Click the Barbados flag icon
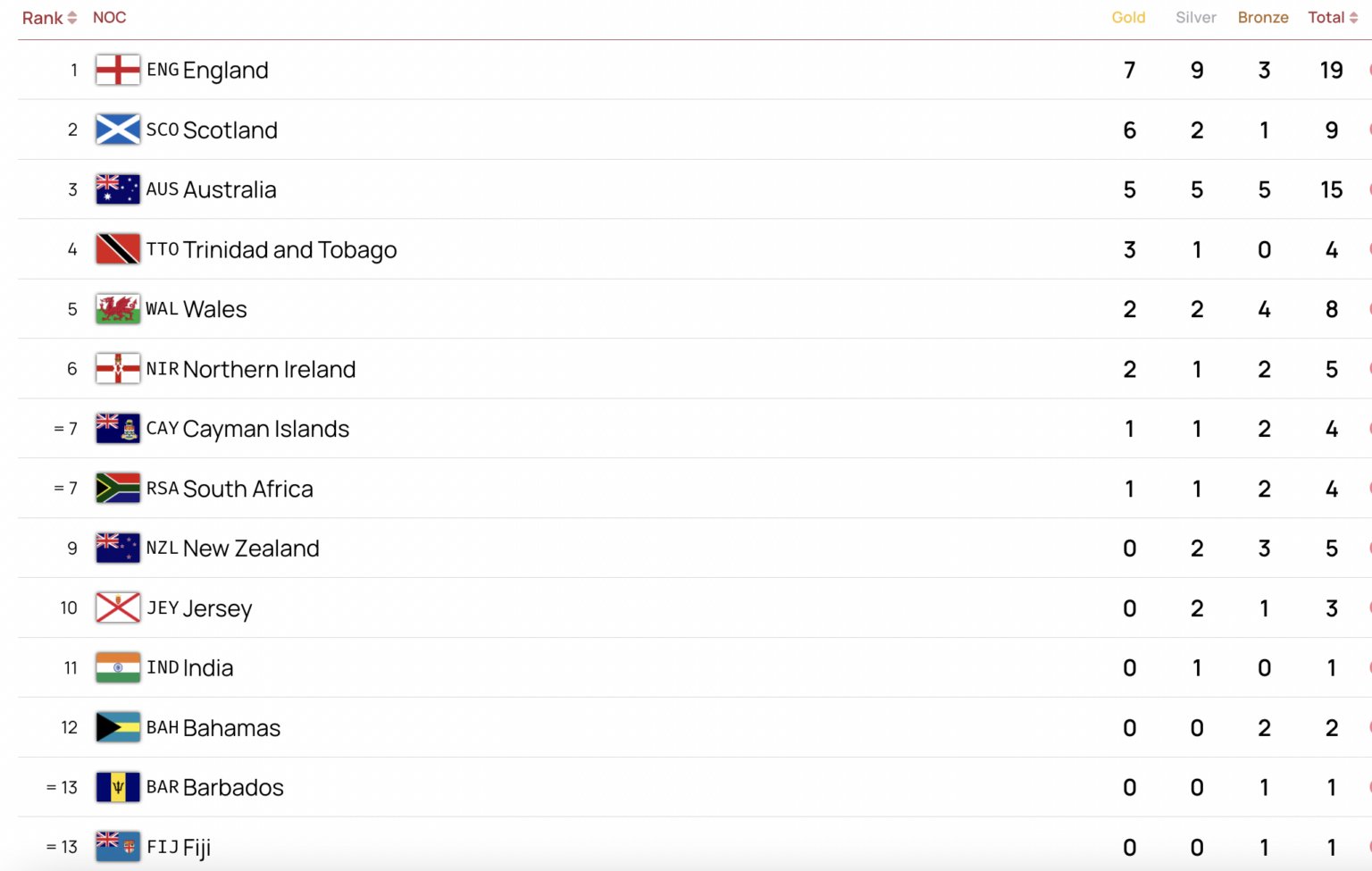The height and width of the screenshot is (871, 1372). click(118, 787)
